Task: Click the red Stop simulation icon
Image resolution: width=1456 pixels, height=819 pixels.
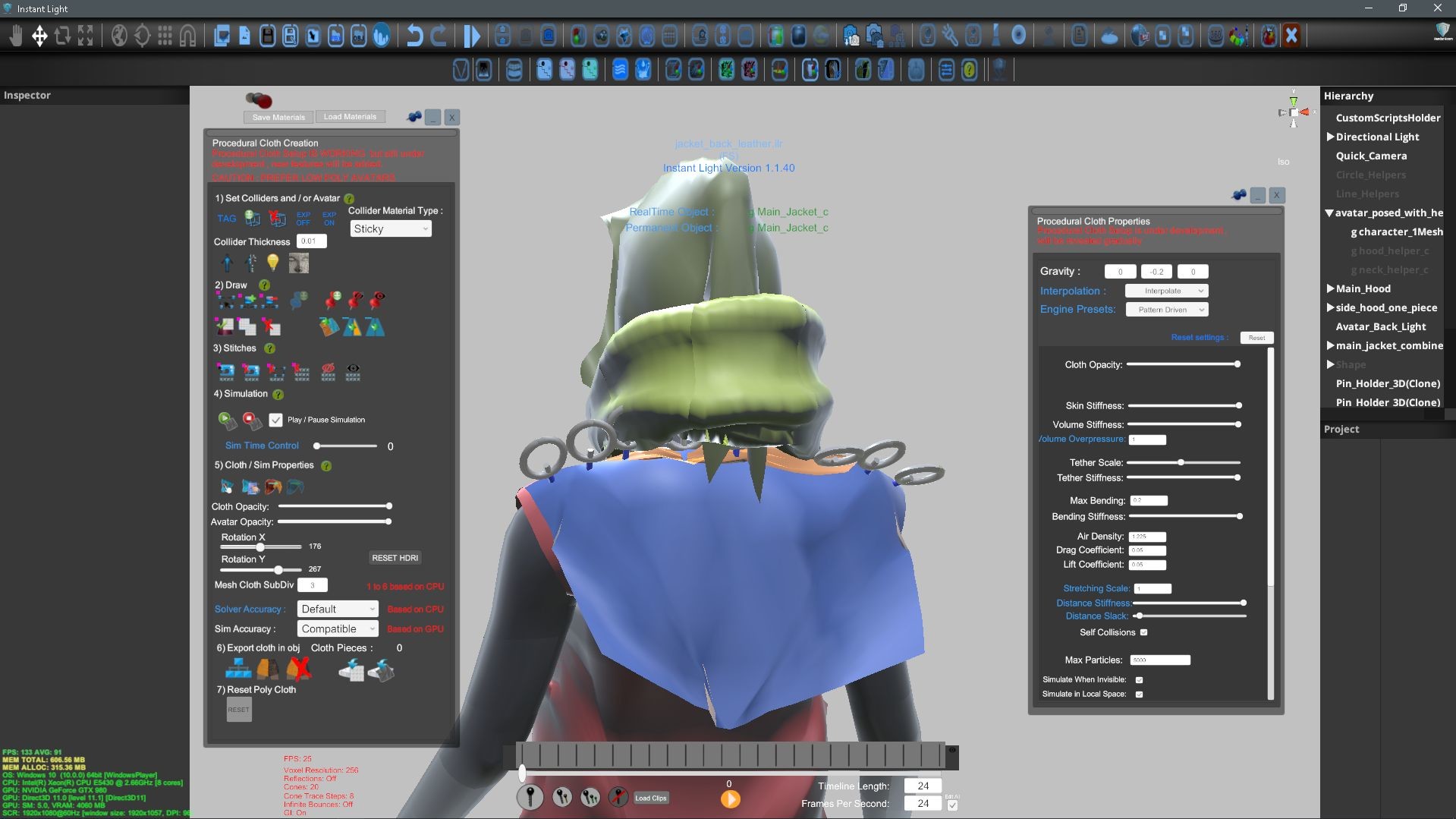Action: pos(248,418)
